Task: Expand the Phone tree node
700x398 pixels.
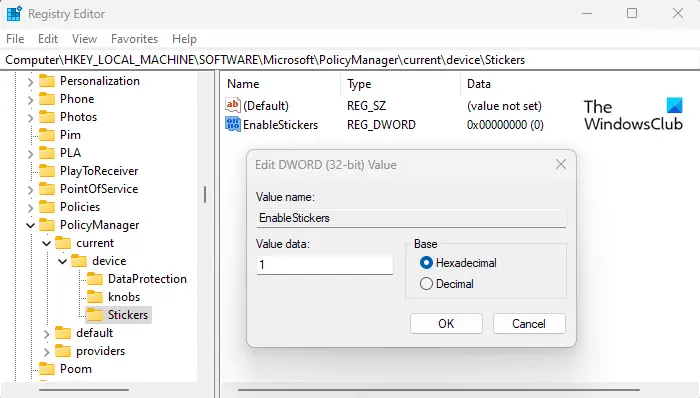Action: point(30,100)
